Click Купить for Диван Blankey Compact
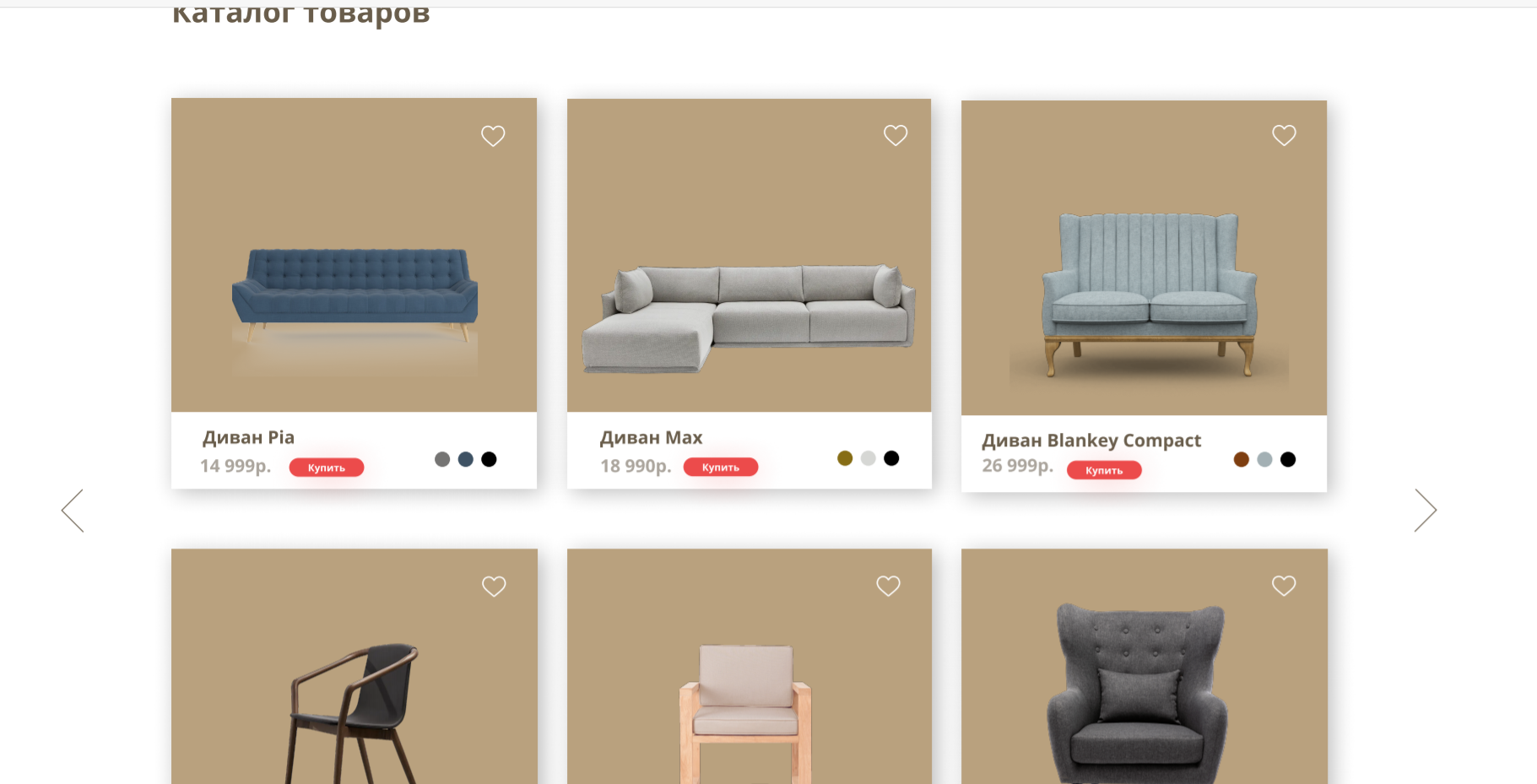 click(x=1104, y=471)
